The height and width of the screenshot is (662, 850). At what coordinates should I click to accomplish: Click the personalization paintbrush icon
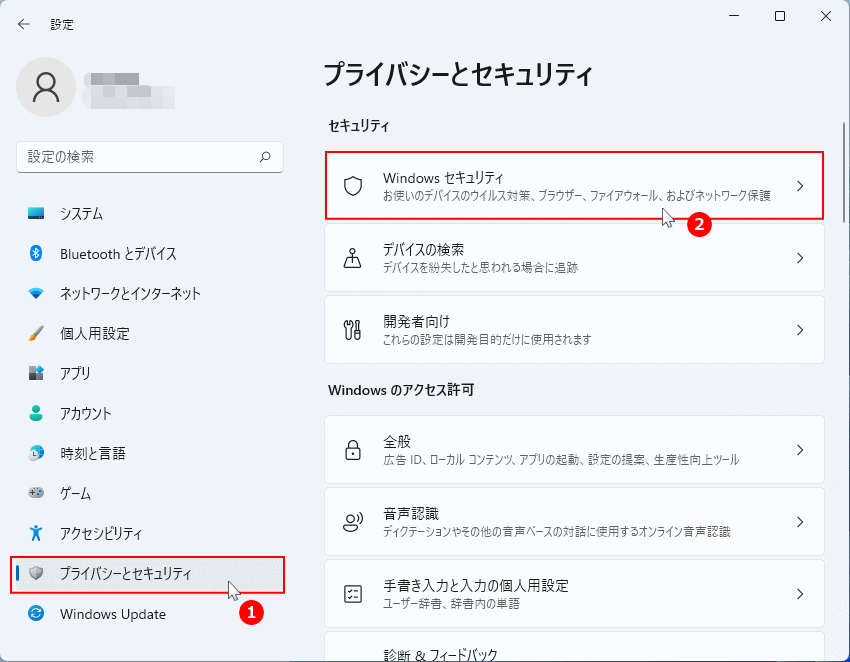[36, 333]
